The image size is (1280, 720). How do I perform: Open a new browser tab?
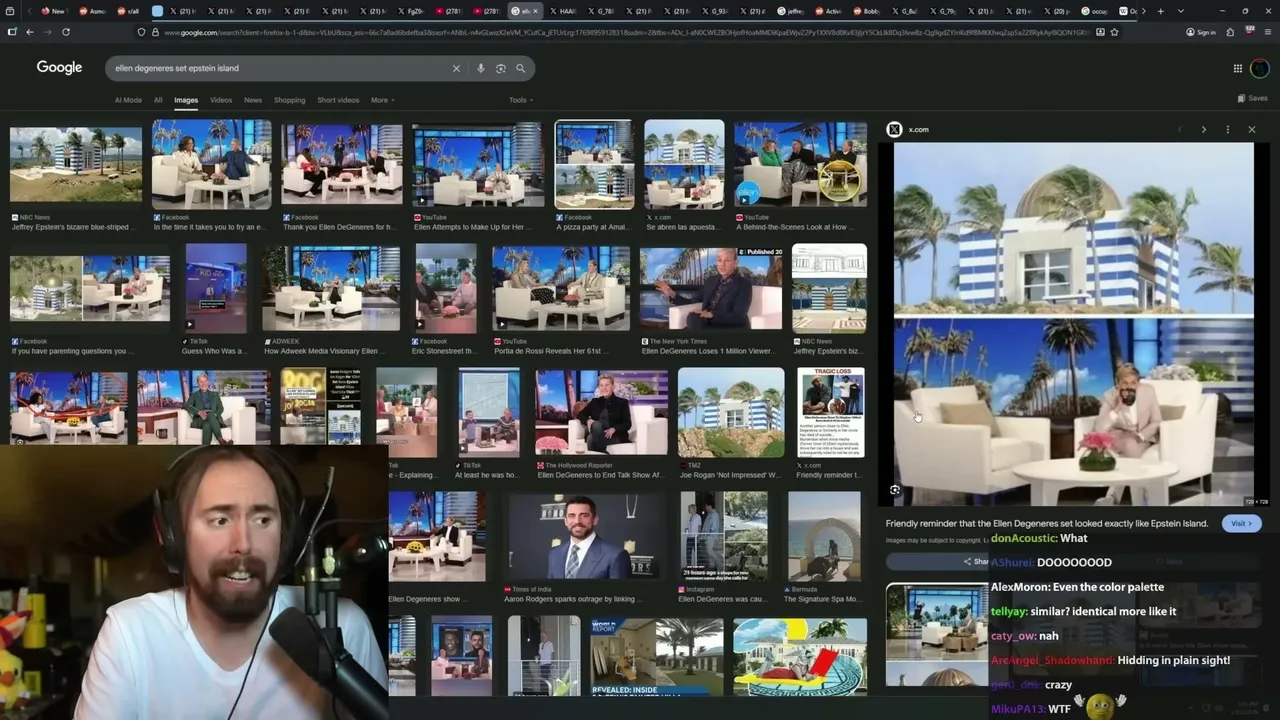(x=1160, y=11)
